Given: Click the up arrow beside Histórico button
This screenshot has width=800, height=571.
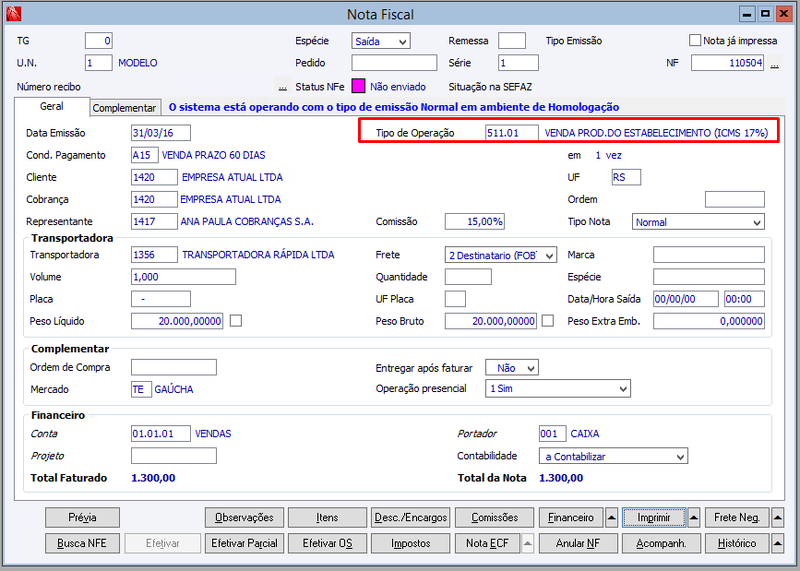Looking at the screenshot, I should point(778,543).
